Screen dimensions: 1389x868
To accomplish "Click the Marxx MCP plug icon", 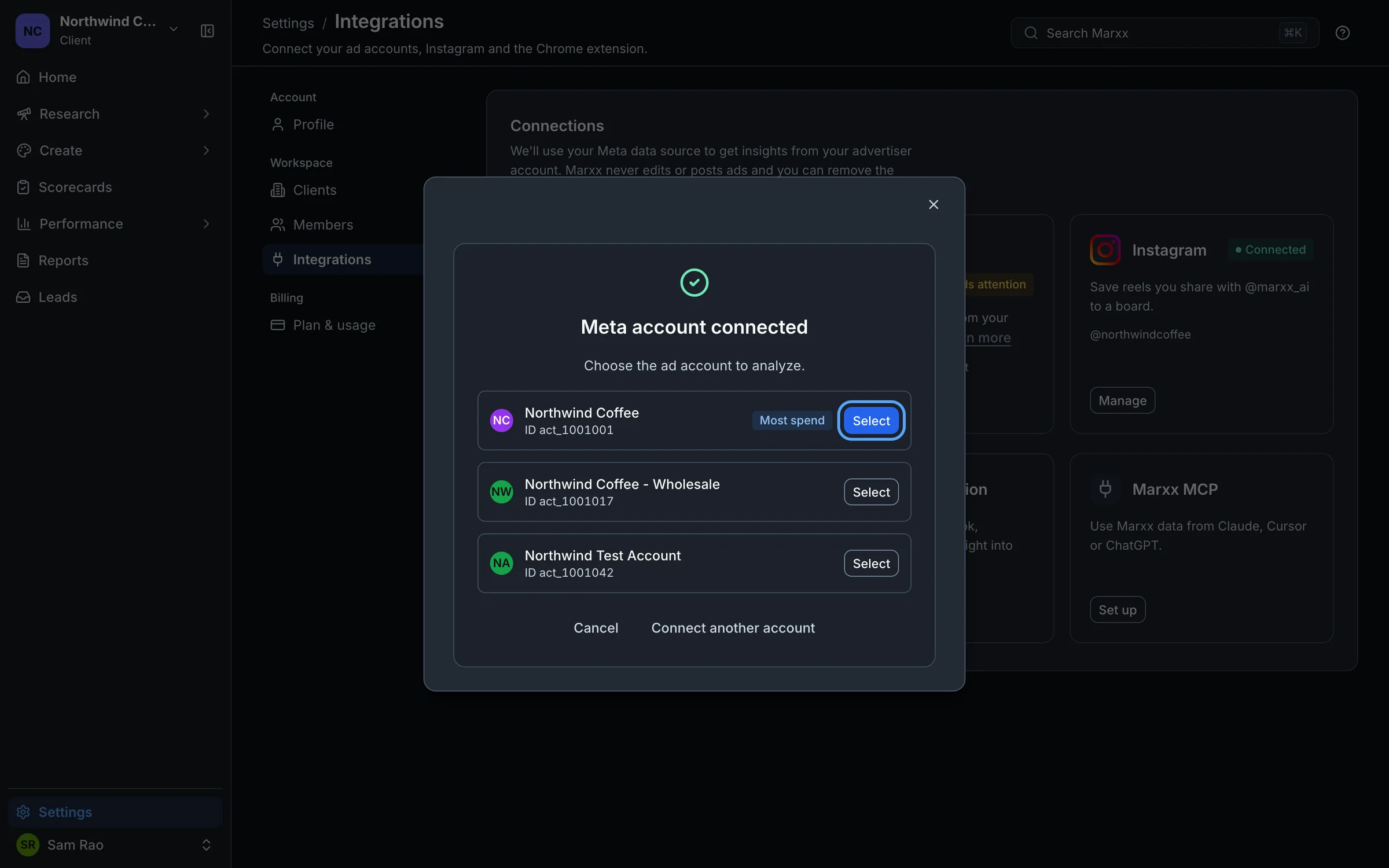I will (x=1105, y=489).
